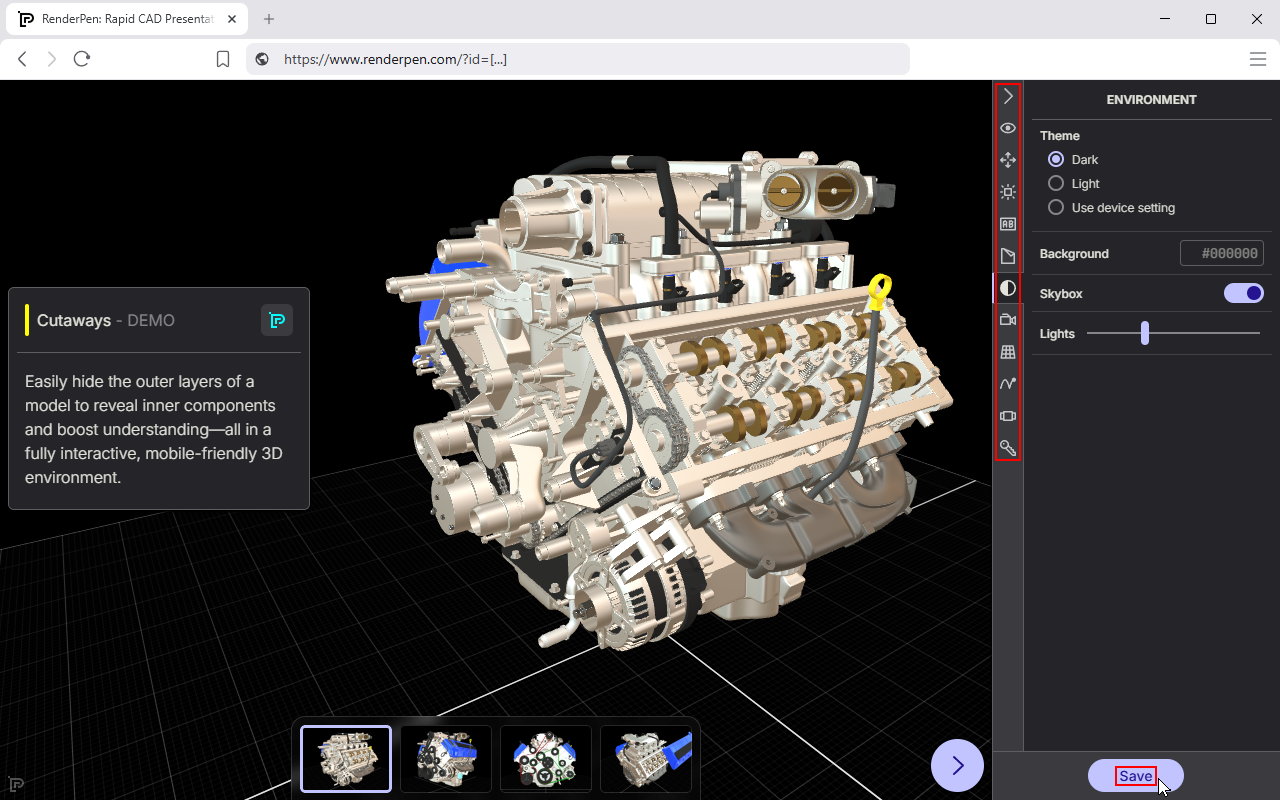This screenshot has width=1280, height=800.
Task: Select the Dark theme radio button
Action: 1056,160
